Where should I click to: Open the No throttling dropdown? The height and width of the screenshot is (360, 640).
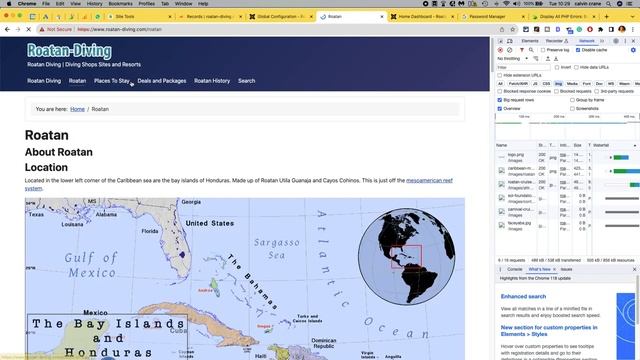(513, 59)
